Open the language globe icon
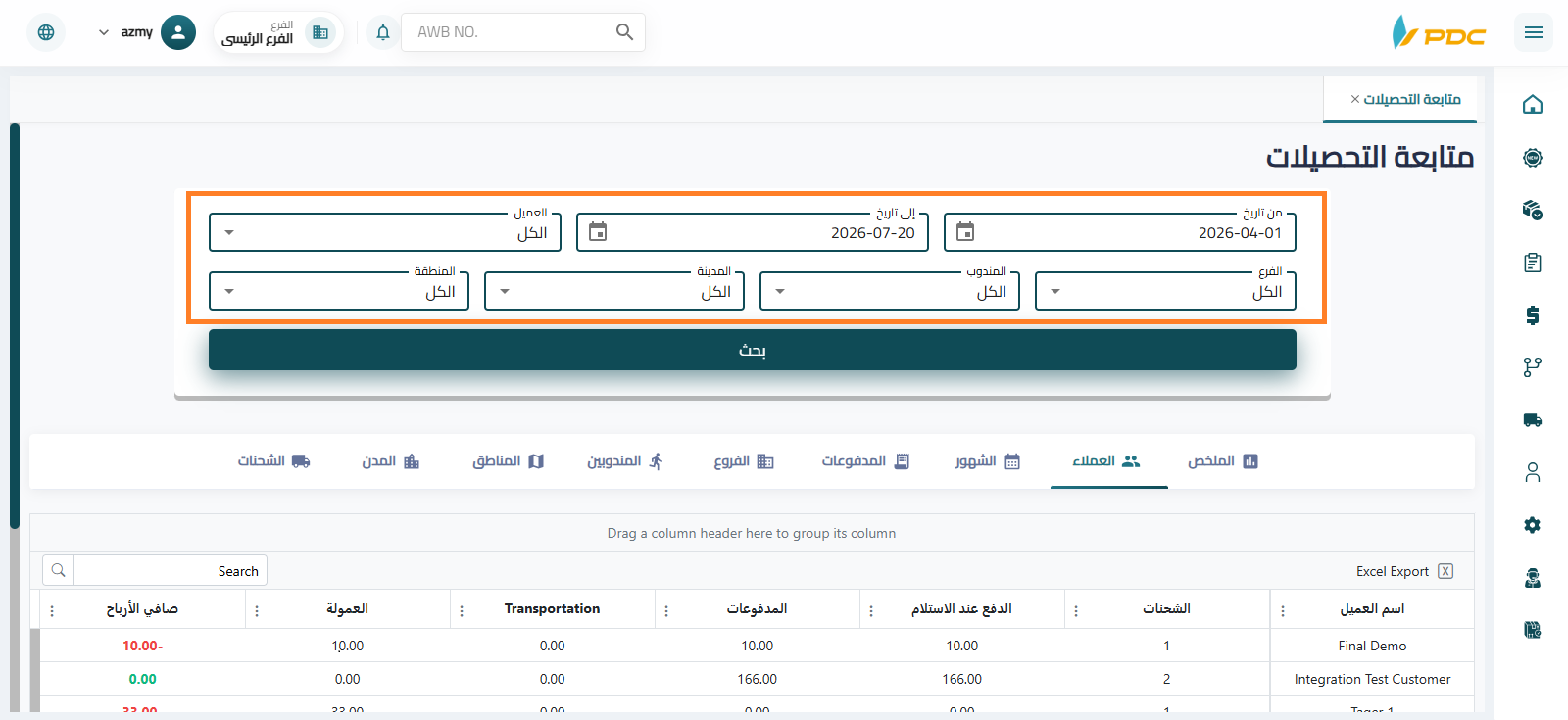This screenshot has width=1568, height=720. point(46,32)
